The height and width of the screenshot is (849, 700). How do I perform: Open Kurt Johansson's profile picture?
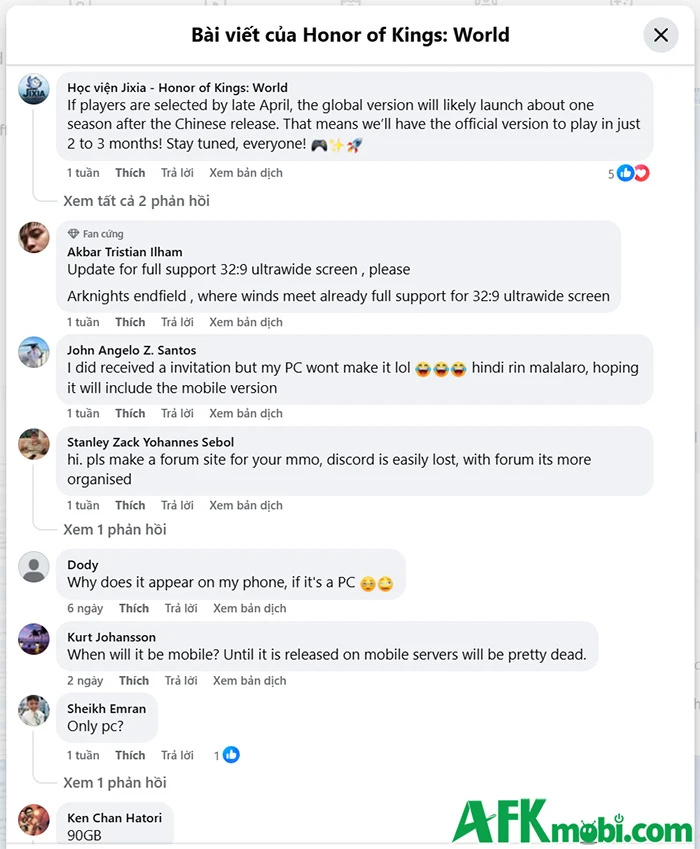34,638
